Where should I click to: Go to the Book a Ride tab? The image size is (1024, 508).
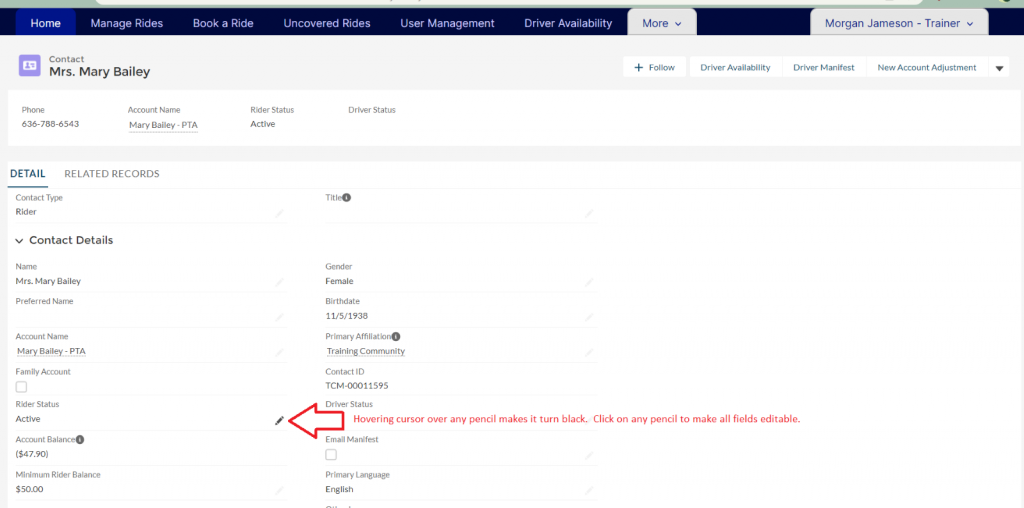click(223, 23)
